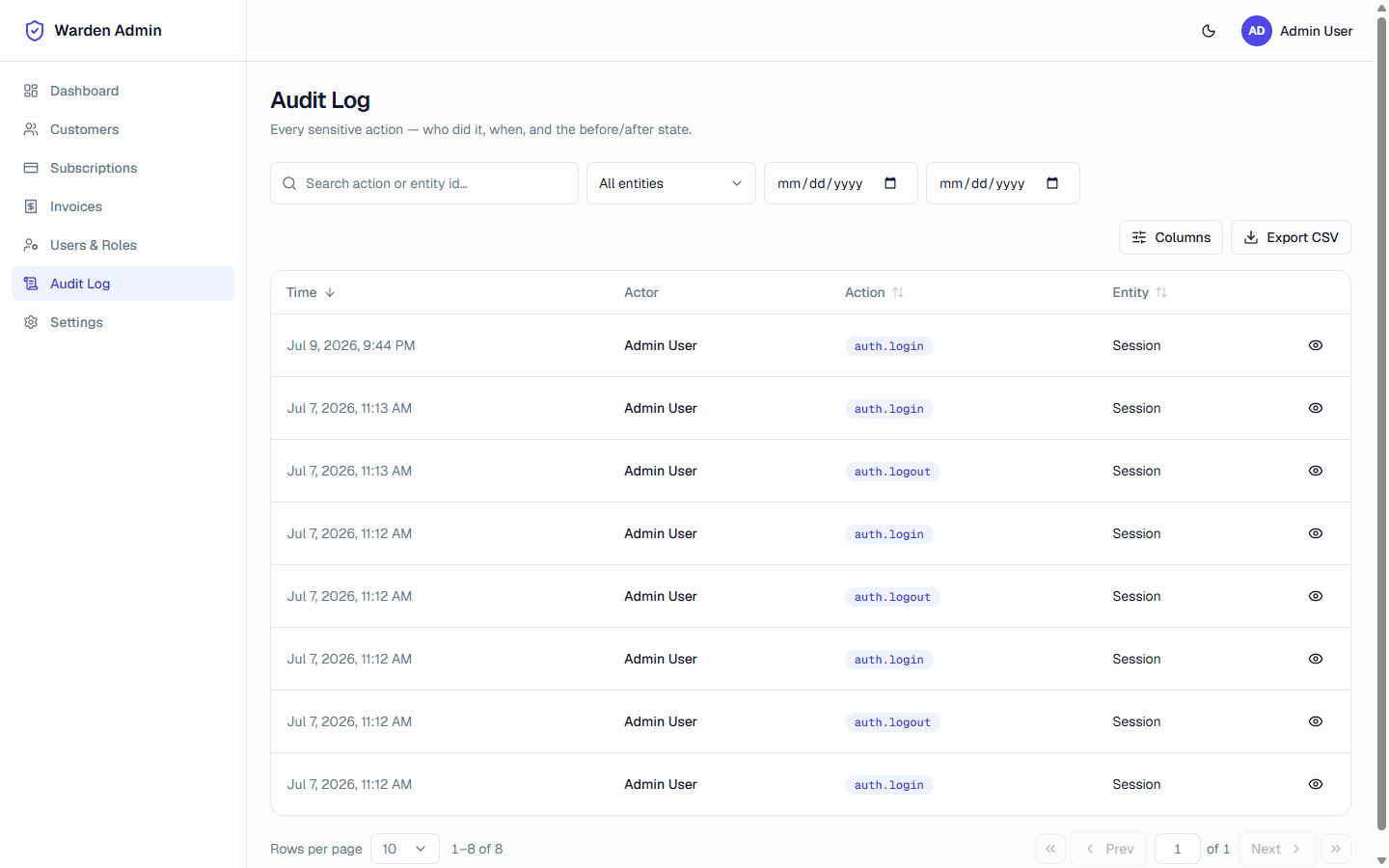Click the Admin User actor in the Jul 9 row
Screen dimensions: 1389x868
tap(661, 345)
